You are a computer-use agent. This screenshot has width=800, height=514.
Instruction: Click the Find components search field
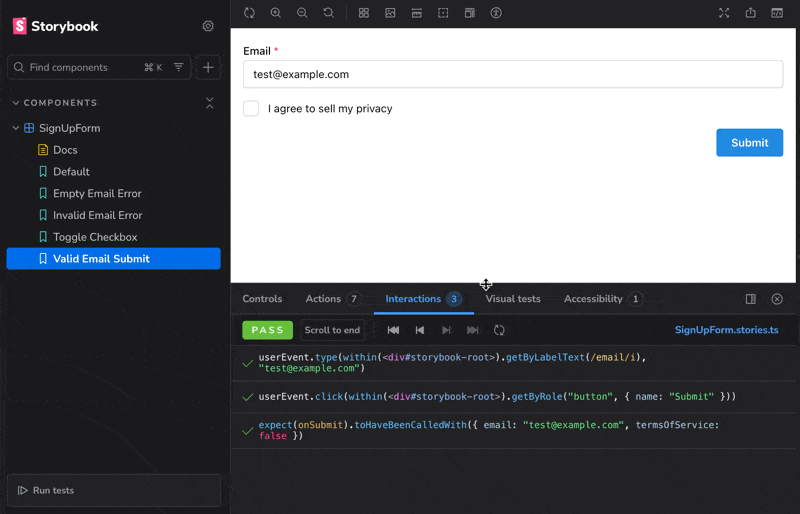click(x=99, y=67)
